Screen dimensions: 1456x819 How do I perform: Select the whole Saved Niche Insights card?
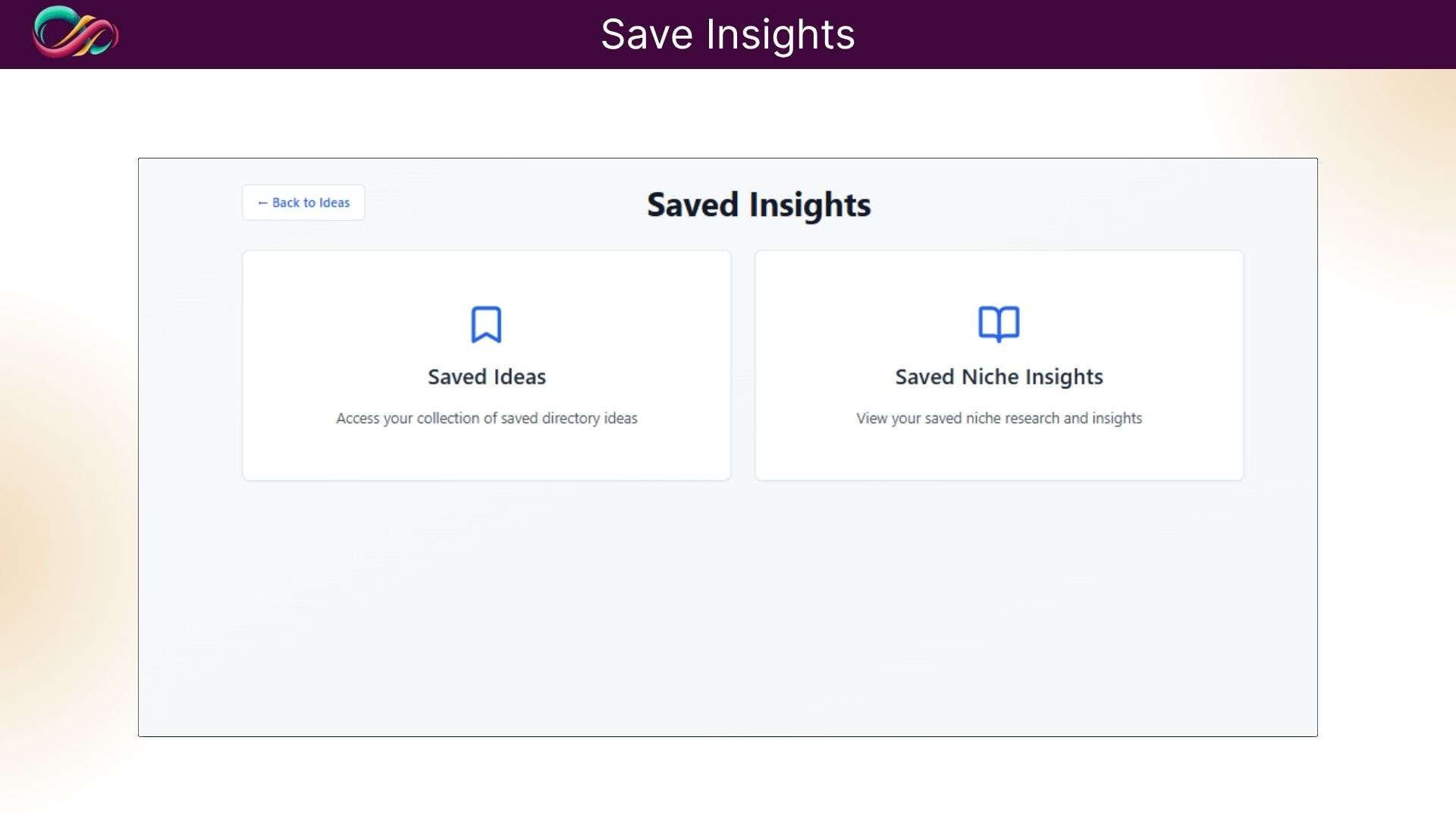[999, 455]
